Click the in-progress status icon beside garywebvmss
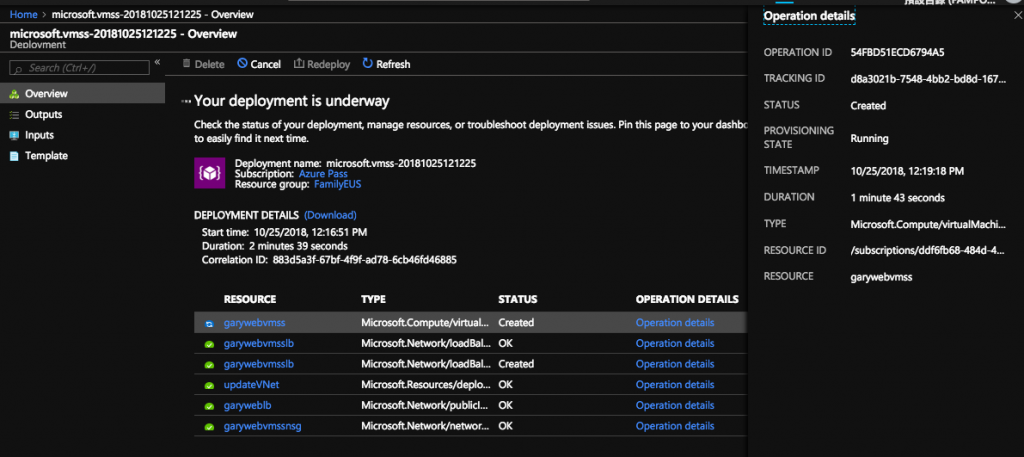This screenshot has width=1024, height=457. click(x=209, y=324)
